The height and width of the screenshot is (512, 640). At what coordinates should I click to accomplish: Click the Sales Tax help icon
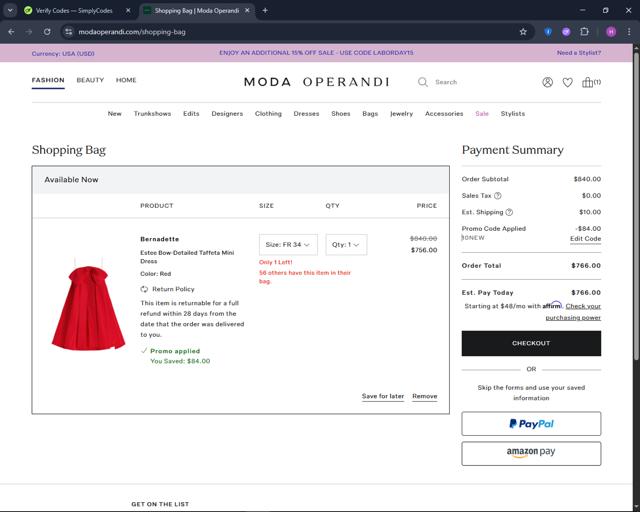498,196
